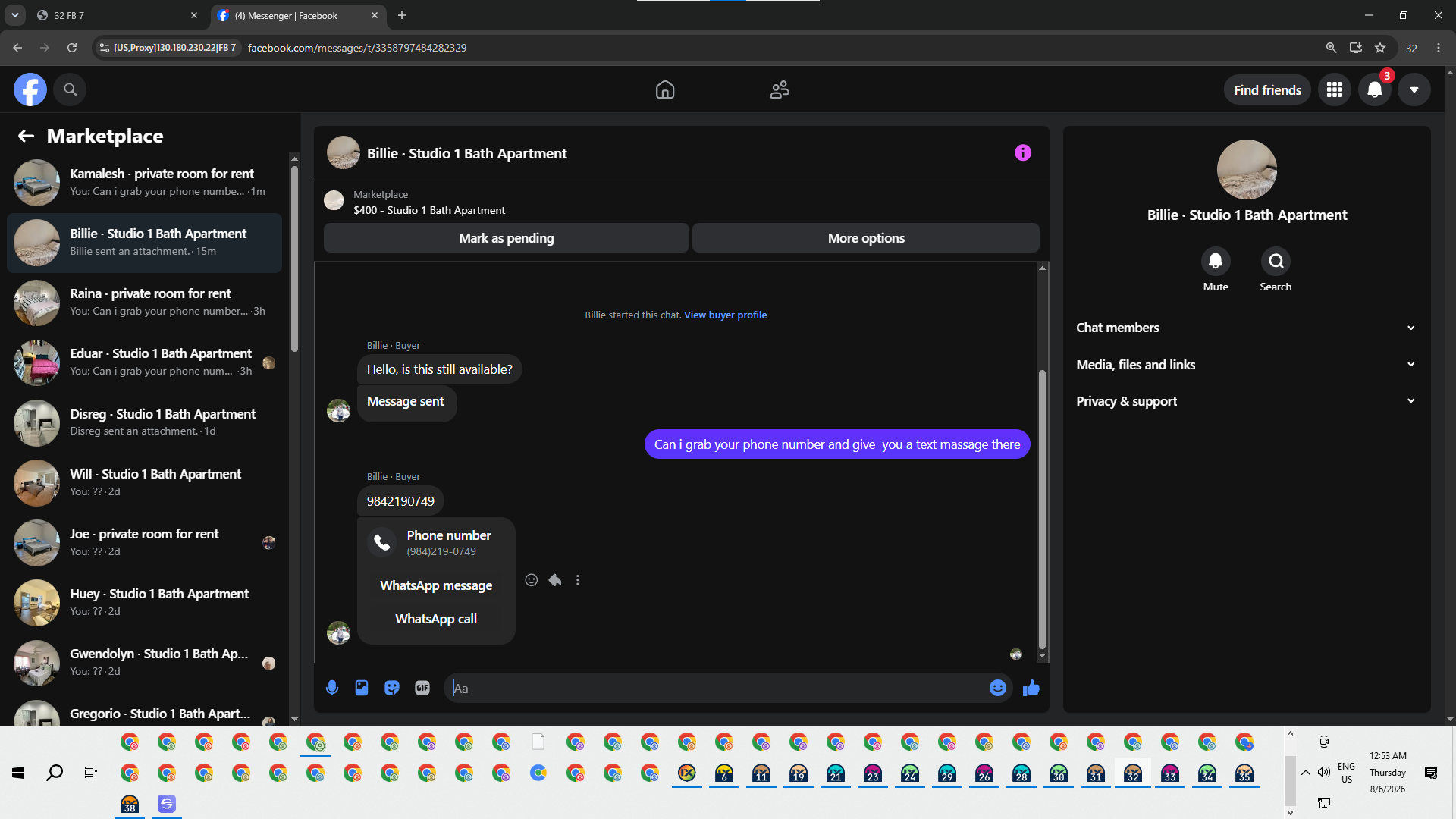The height and width of the screenshot is (819, 1456).
Task: Click Mark as pending
Action: 507,238
